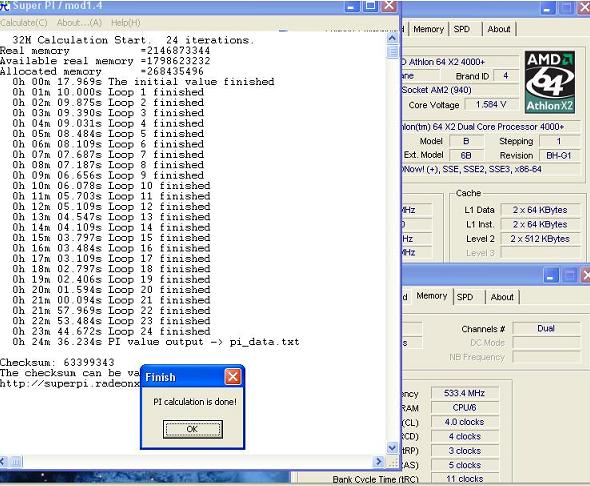Click the vertical scrollbar thumb in Super PI
Screen dimensions: 590x486
coord(392,51)
